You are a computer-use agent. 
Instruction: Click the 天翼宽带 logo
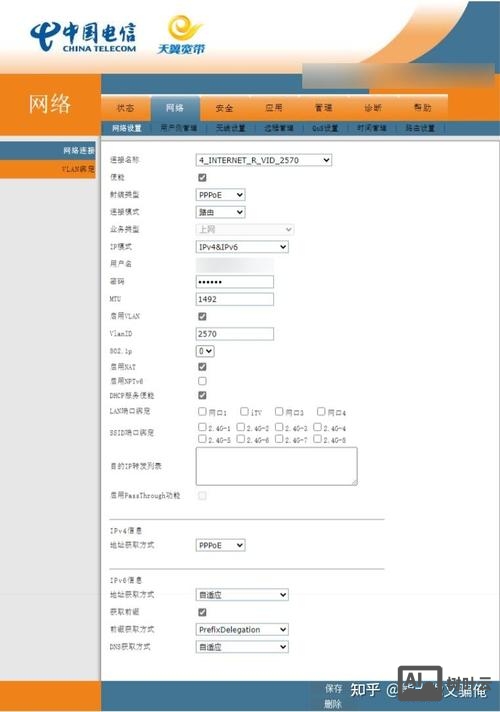[181, 35]
